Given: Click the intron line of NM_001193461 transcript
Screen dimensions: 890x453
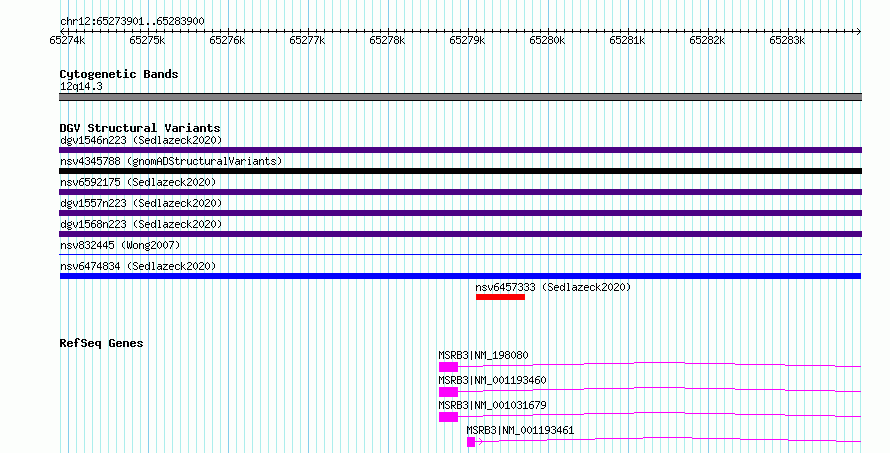Looking at the screenshot, I should pyautogui.click(x=668, y=438).
